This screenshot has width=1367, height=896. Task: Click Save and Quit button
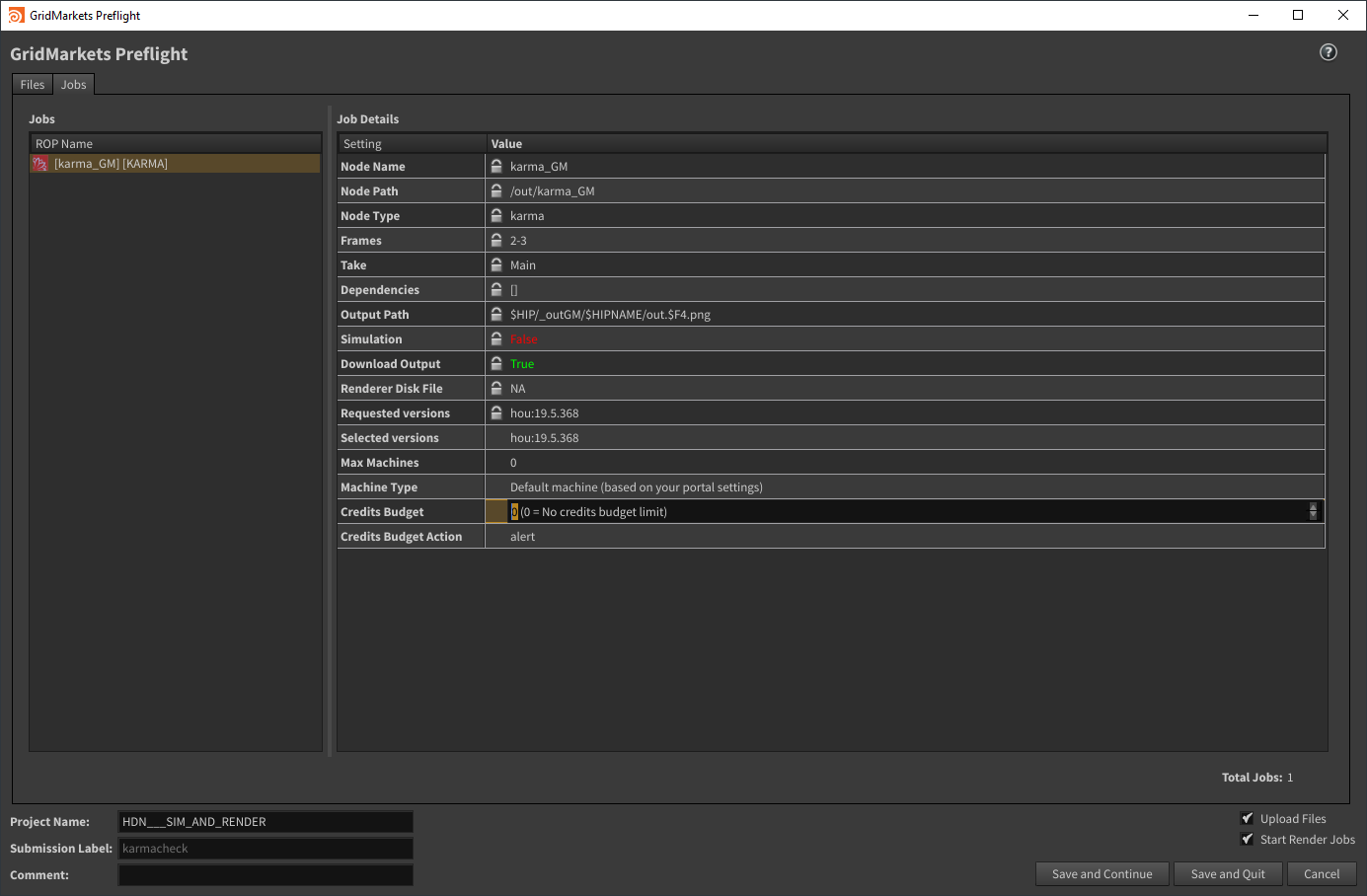[1228, 874]
